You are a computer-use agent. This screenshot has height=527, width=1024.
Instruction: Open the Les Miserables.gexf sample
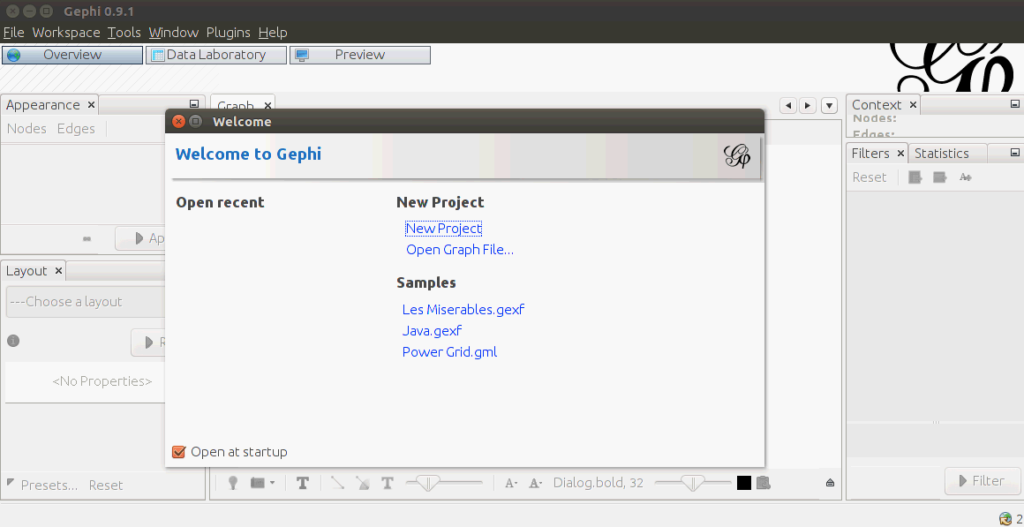click(x=463, y=310)
